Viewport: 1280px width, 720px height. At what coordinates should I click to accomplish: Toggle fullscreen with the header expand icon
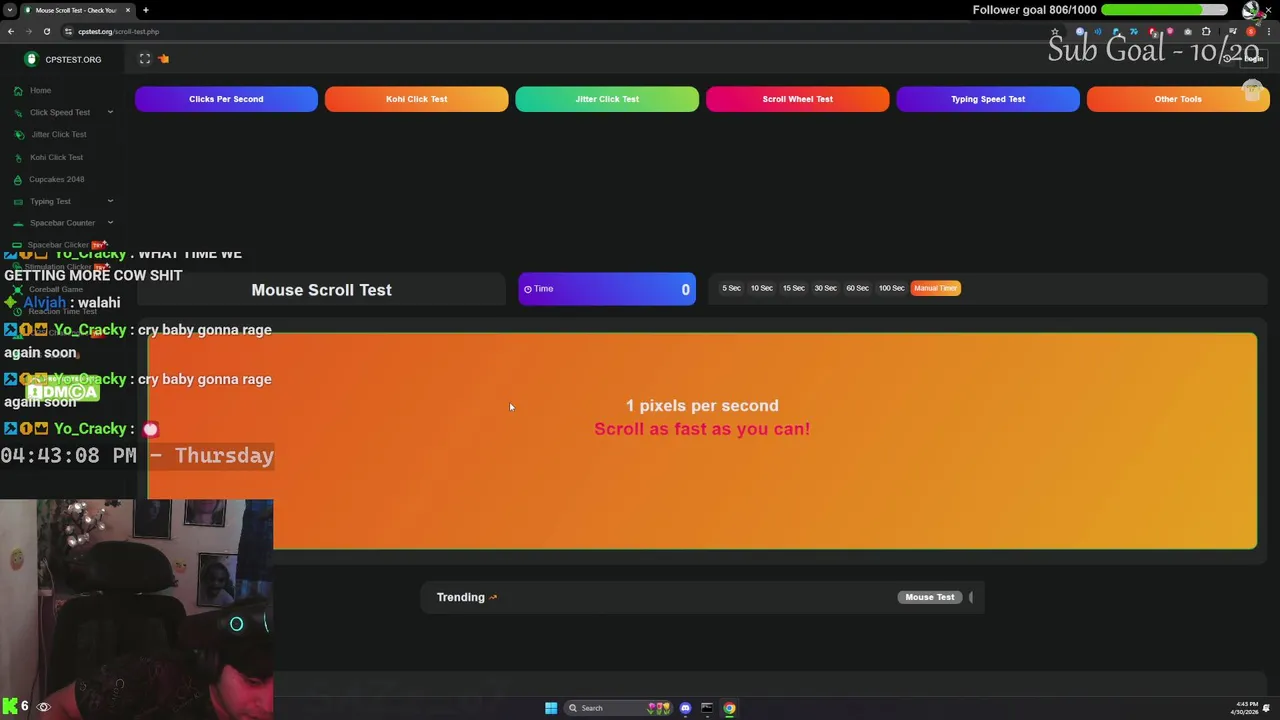coord(145,59)
